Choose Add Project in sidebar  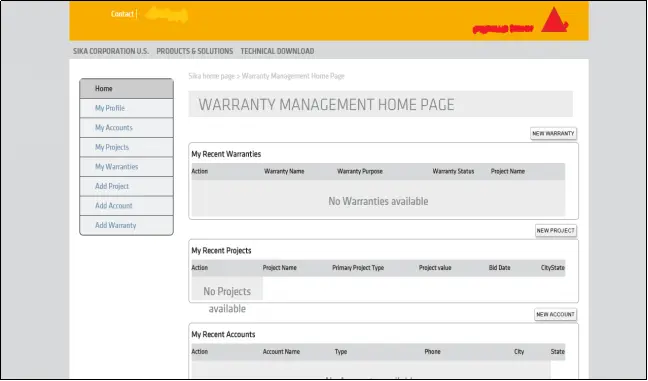(126, 186)
